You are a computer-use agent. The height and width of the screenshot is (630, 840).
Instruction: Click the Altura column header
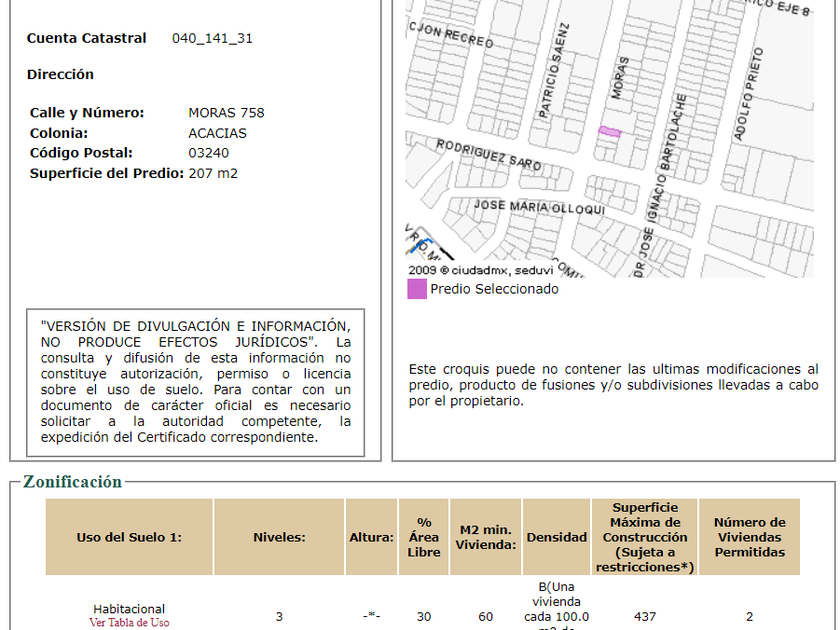coord(371,537)
